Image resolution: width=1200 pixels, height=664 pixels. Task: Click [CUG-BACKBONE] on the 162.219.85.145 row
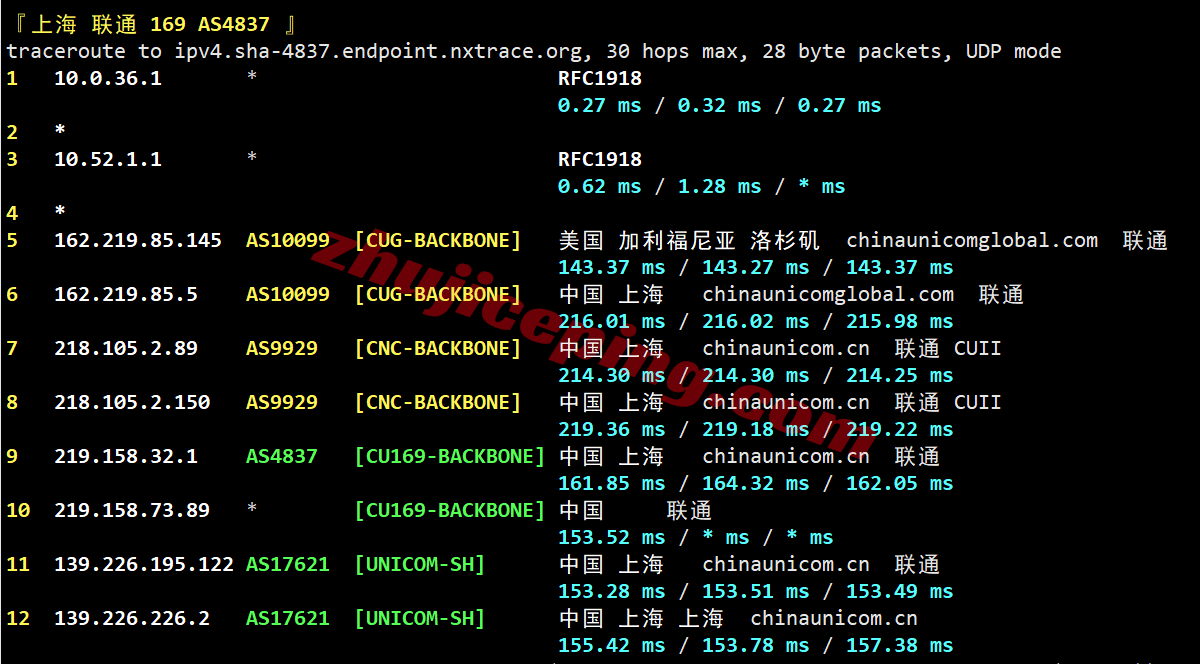(438, 240)
